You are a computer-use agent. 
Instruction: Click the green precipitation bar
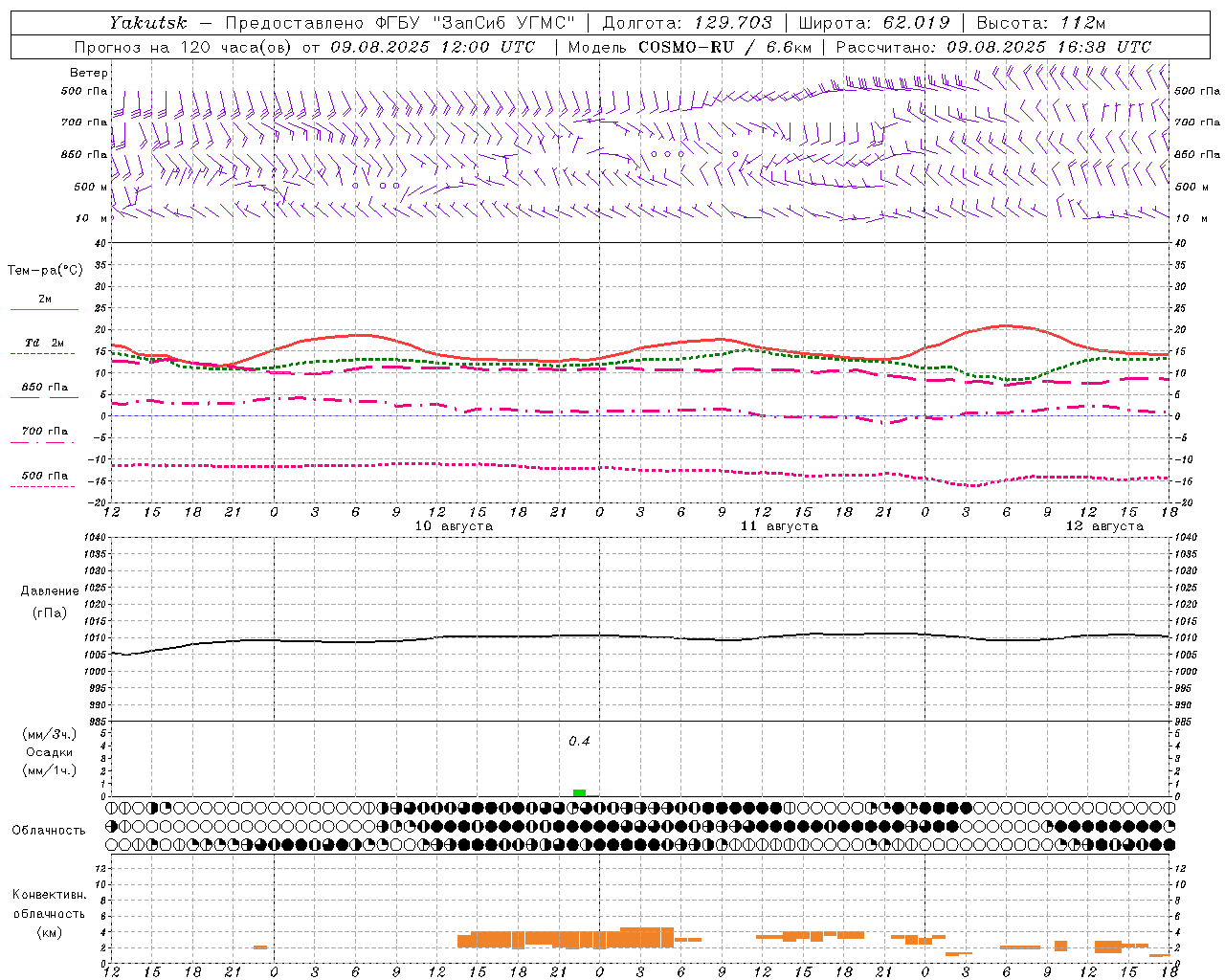point(579,792)
